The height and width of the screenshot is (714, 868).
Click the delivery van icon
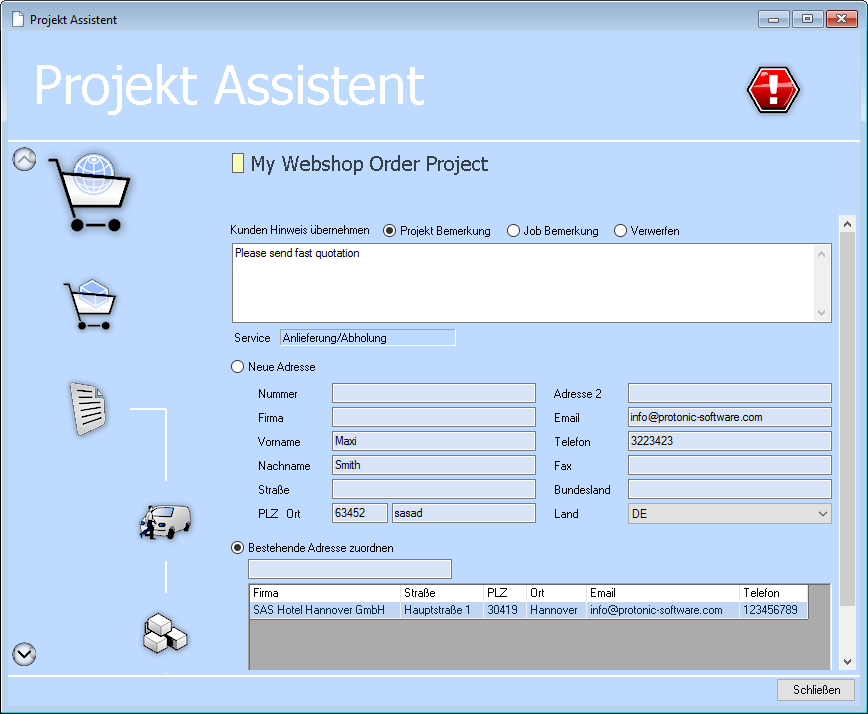pos(164,522)
